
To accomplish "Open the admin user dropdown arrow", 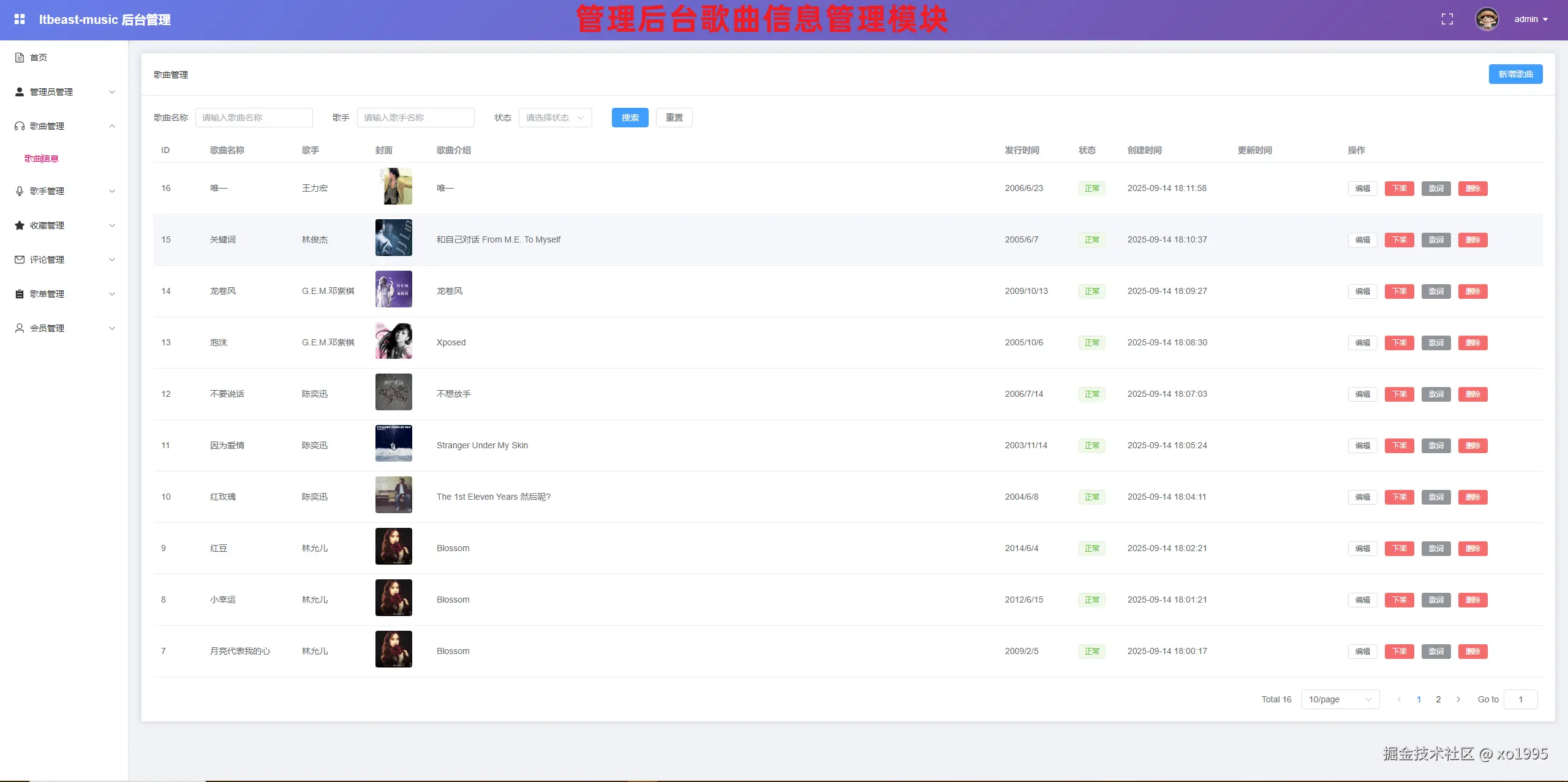I will click(x=1545, y=20).
